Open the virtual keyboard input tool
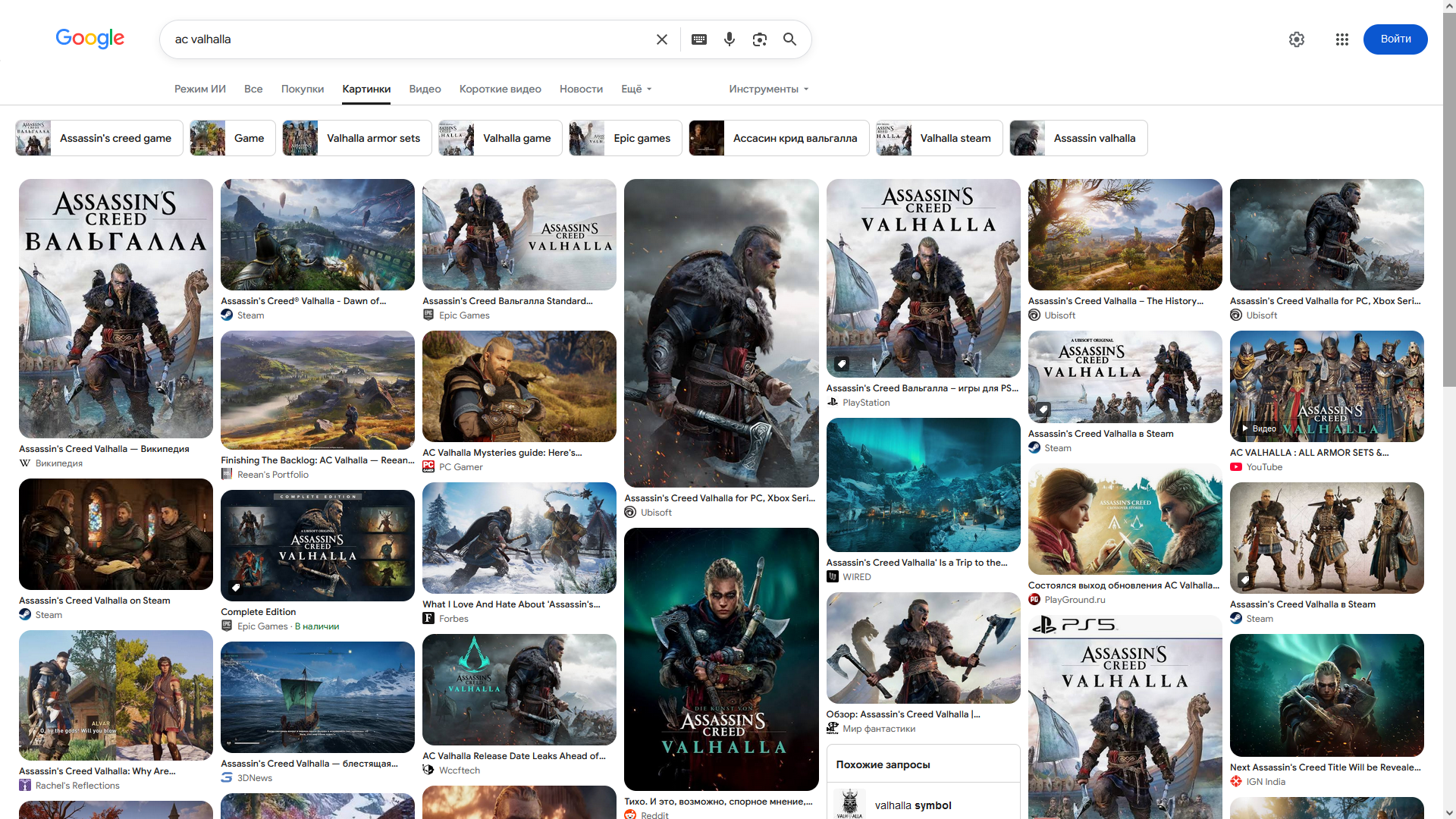The height and width of the screenshot is (819, 1456). [x=699, y=39]
